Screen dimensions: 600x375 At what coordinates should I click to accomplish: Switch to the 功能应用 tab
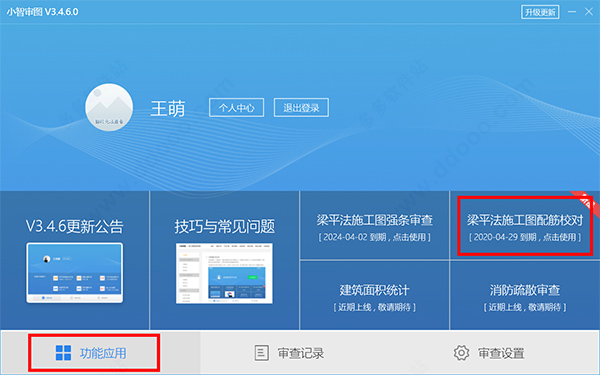pos(101,353)
